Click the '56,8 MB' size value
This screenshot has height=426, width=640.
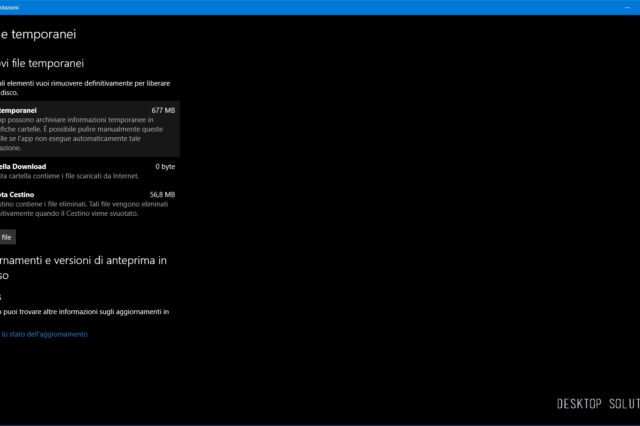(x=162, y=195)
